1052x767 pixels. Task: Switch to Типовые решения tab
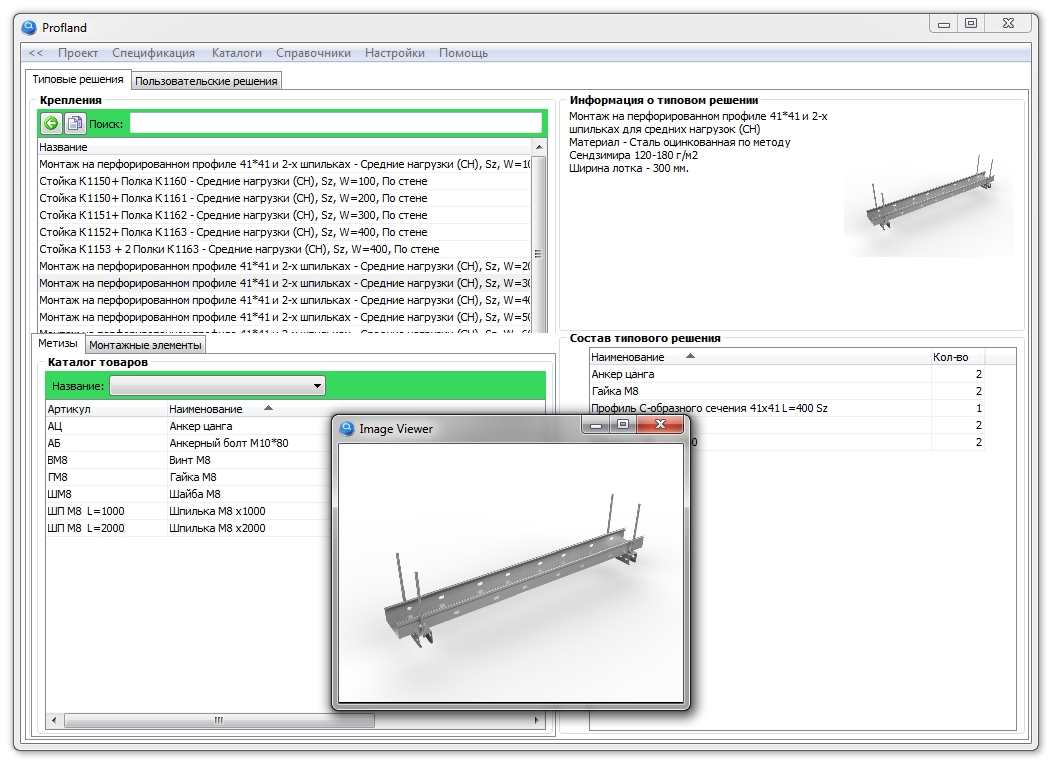78,79
